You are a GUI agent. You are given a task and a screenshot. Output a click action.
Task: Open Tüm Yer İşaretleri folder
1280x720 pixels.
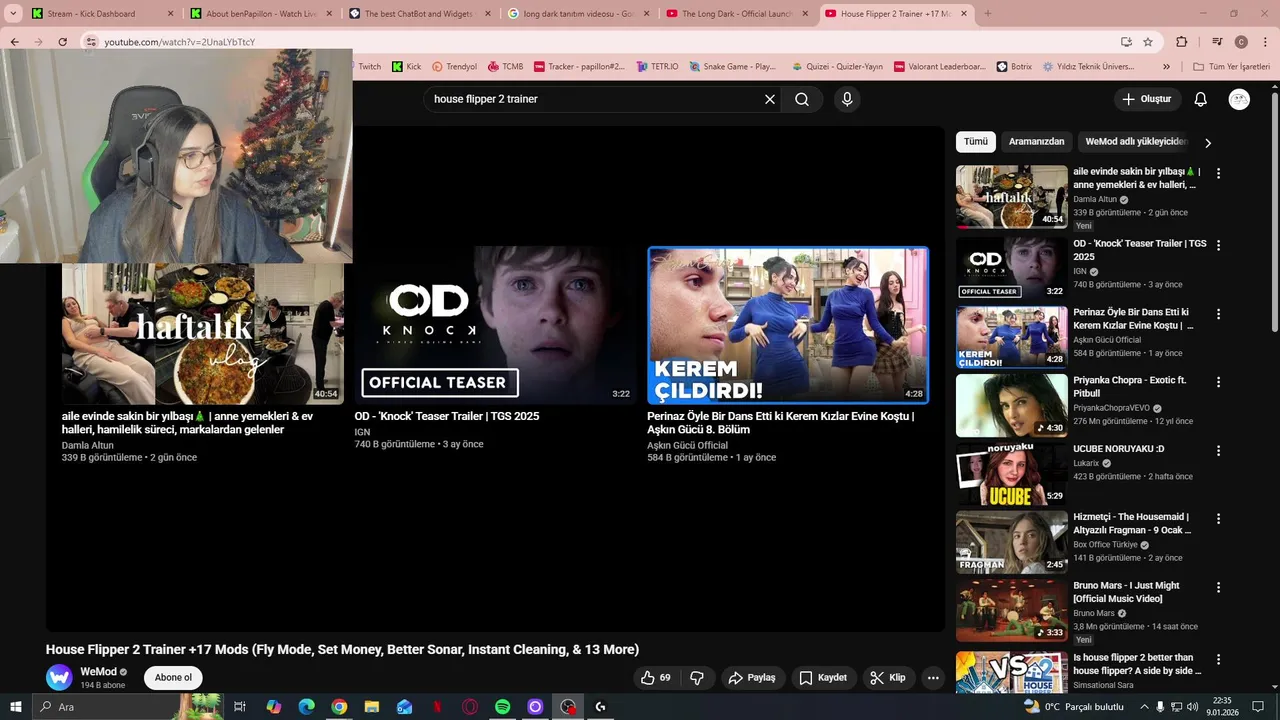[1231, 67]
